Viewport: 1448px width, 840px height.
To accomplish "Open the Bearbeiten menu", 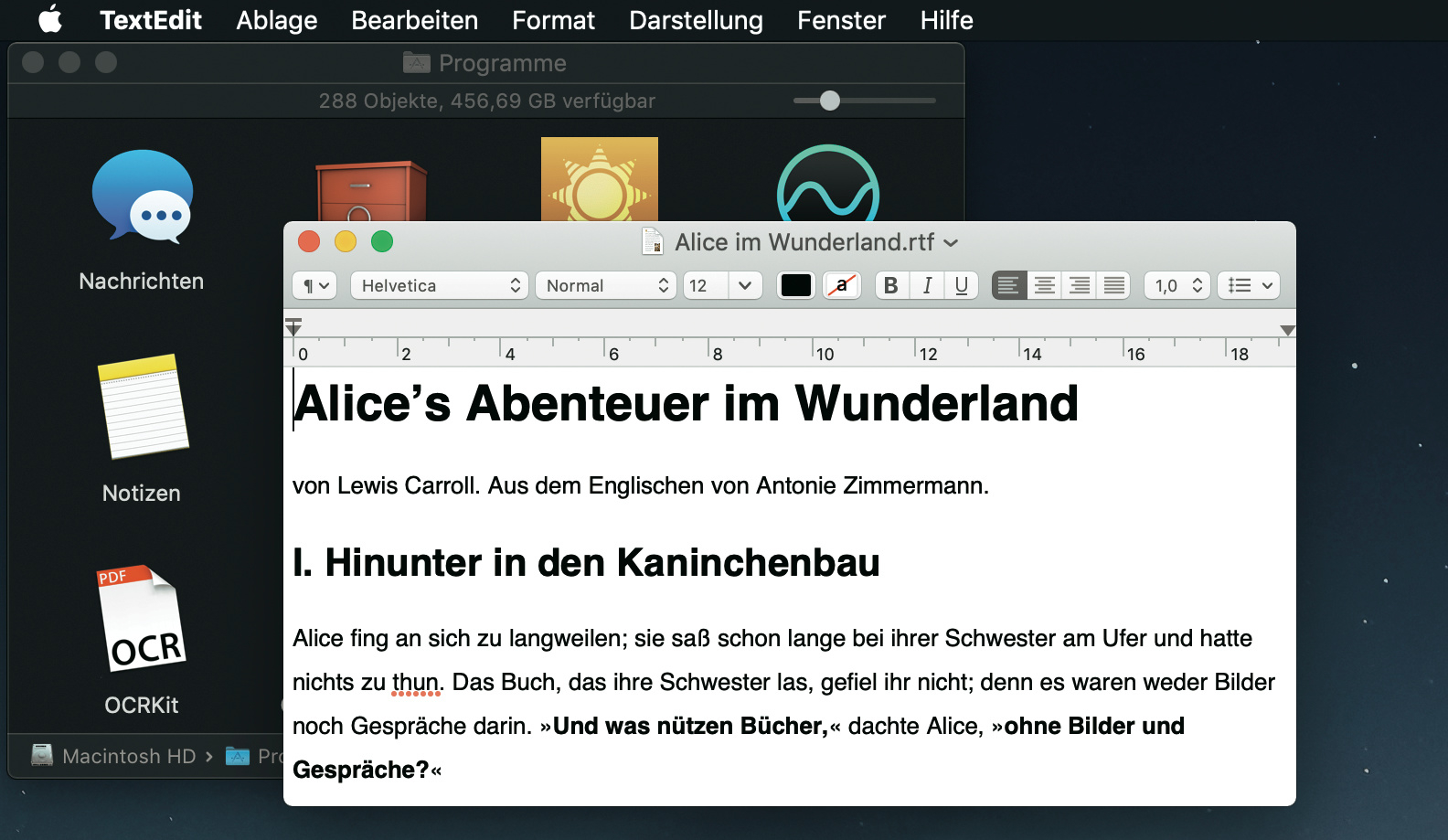I will click(x=415, y=20).
